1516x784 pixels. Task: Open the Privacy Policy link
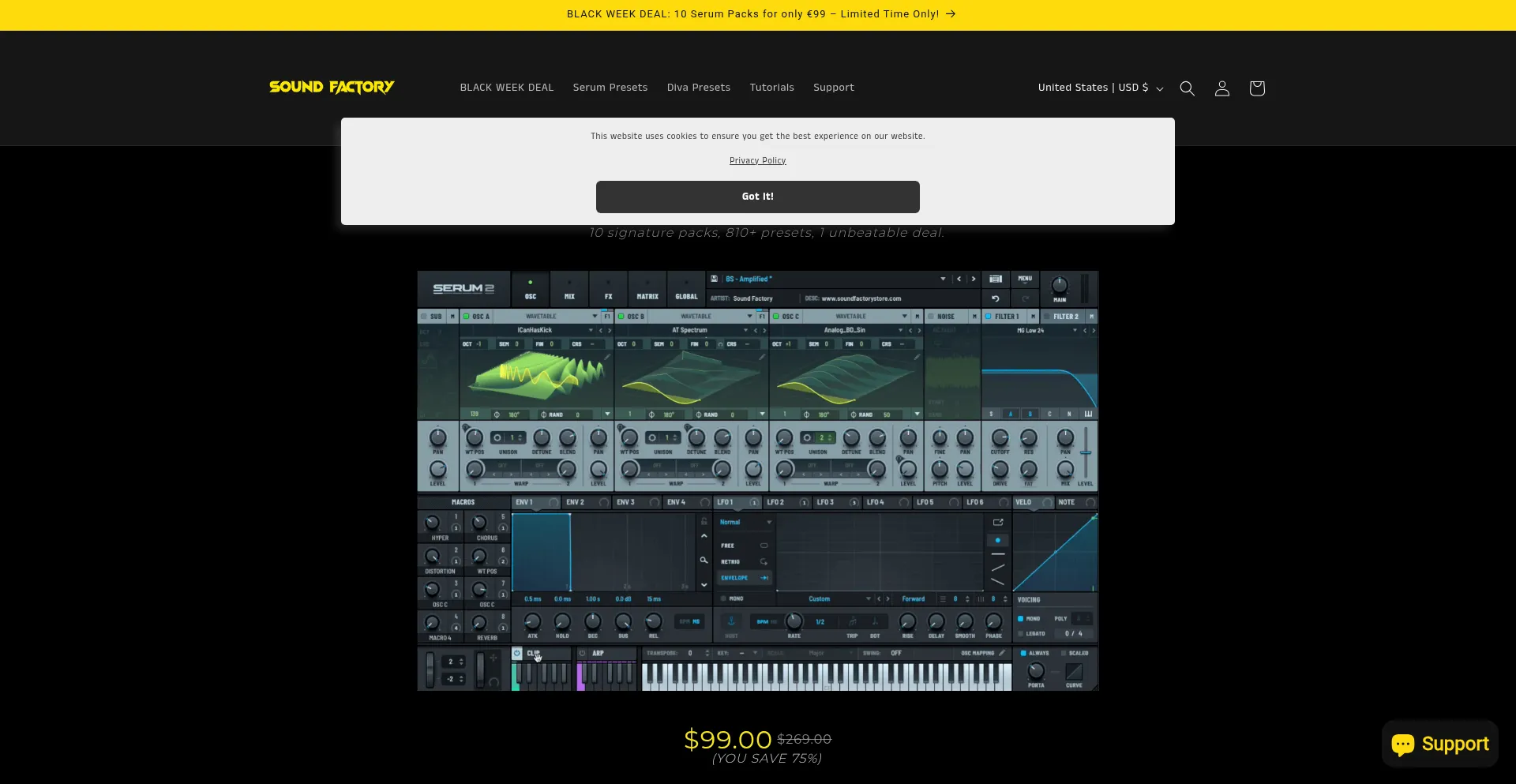pyautogui.click(x=757, y=160)
